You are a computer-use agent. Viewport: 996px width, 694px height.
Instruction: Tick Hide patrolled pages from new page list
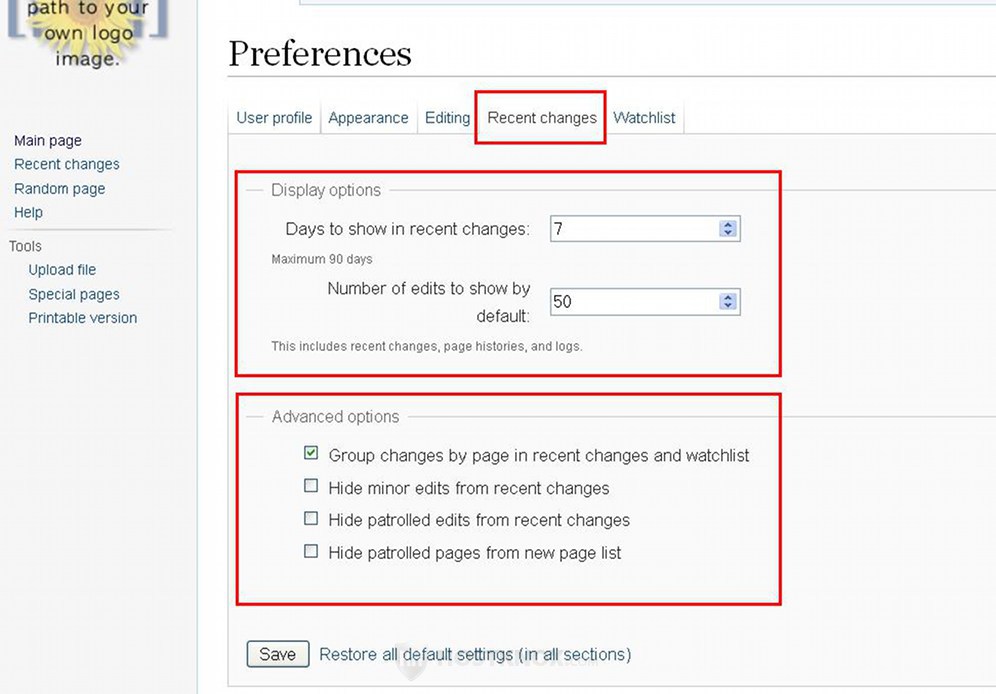pyautogui.click(x=311, y=551)
